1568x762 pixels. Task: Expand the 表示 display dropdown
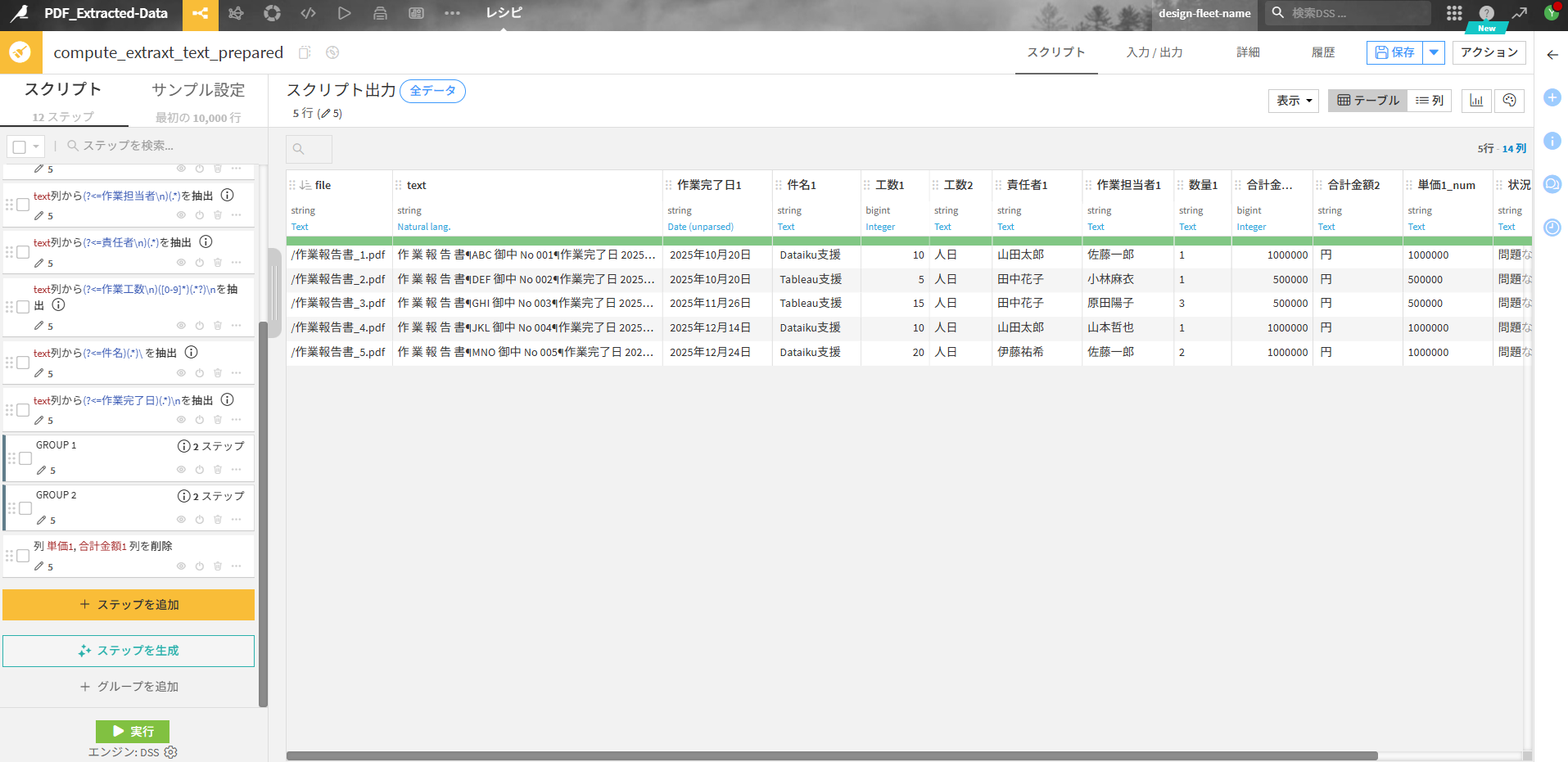1293,100
